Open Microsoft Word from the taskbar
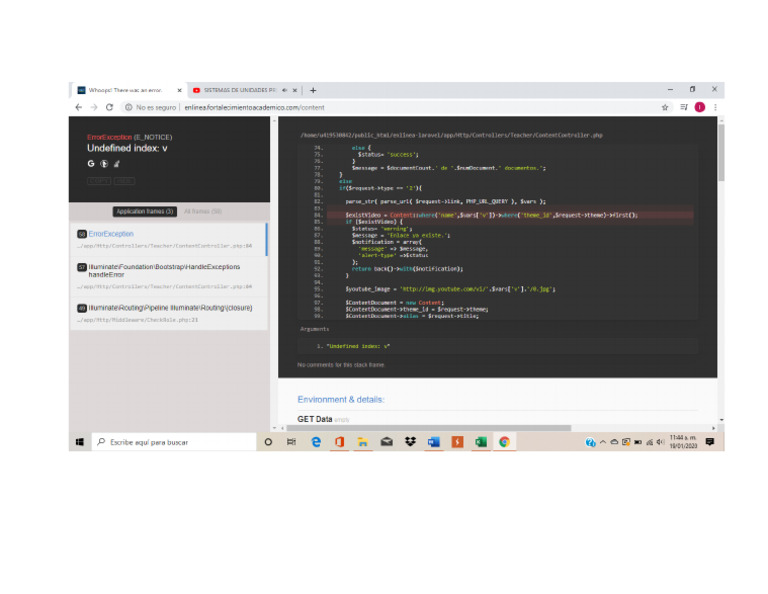 (x=434, y=442)
